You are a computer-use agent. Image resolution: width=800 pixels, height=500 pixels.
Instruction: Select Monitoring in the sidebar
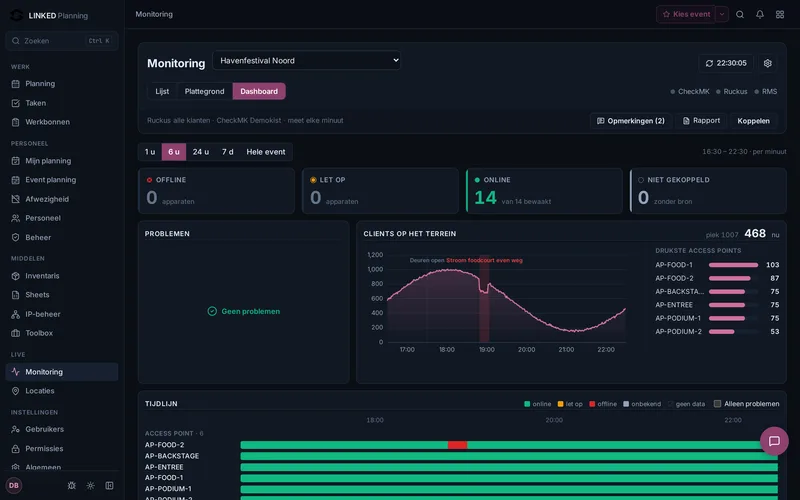pos(62,372)
